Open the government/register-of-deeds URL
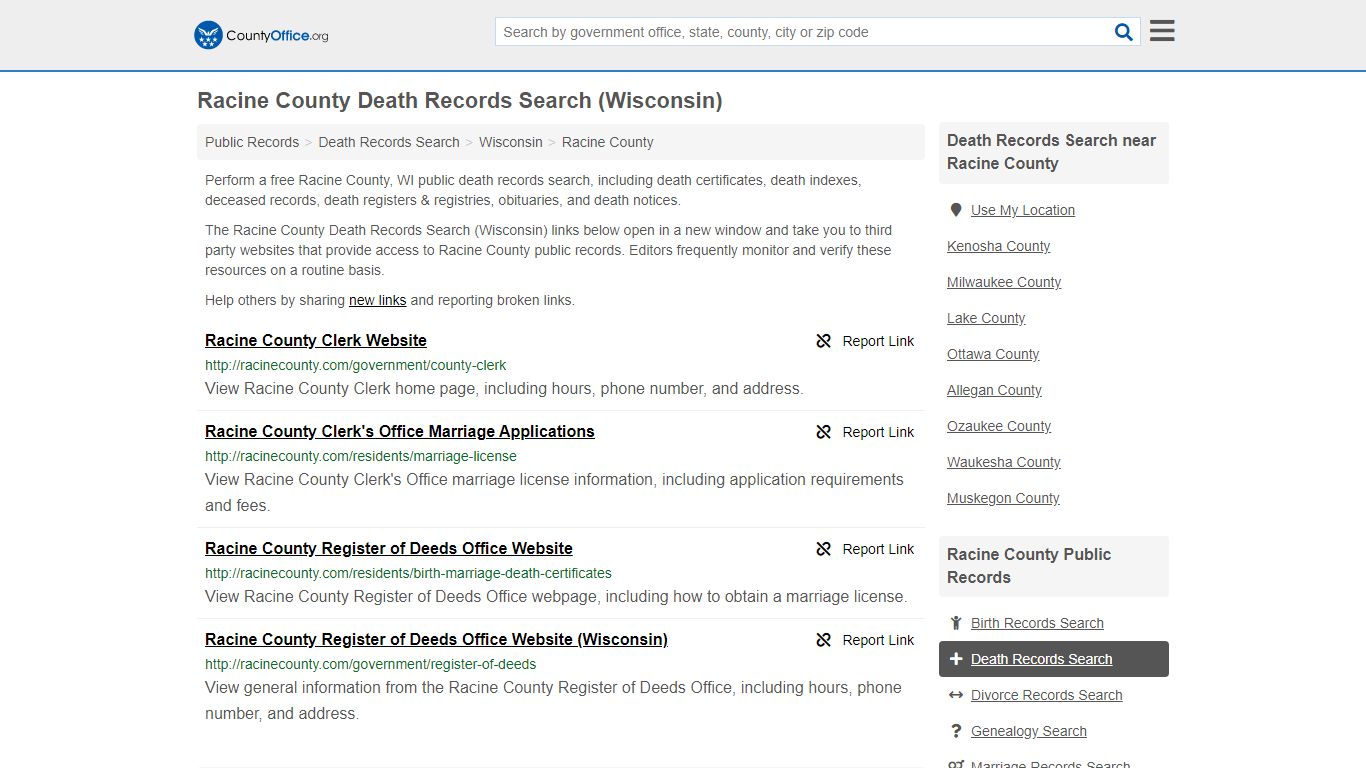Screen dimensions: 1366x768 point(371,664)
